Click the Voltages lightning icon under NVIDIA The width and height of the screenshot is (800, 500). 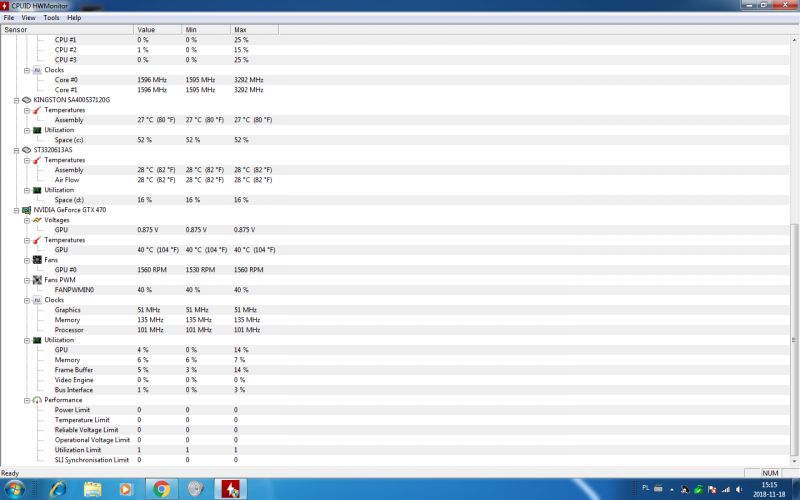click(37, 220)
